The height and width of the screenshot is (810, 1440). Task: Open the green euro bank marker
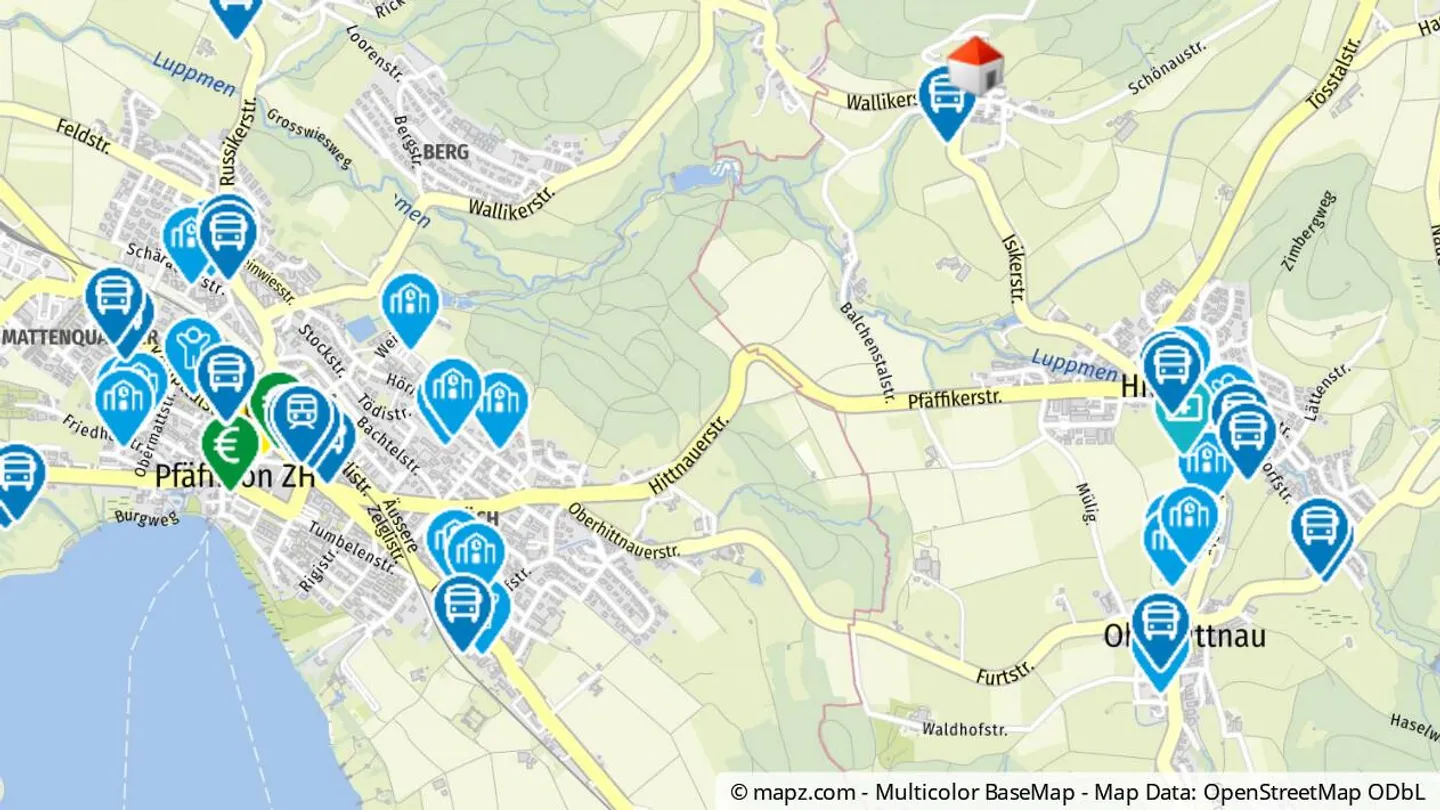click(230, 449)
